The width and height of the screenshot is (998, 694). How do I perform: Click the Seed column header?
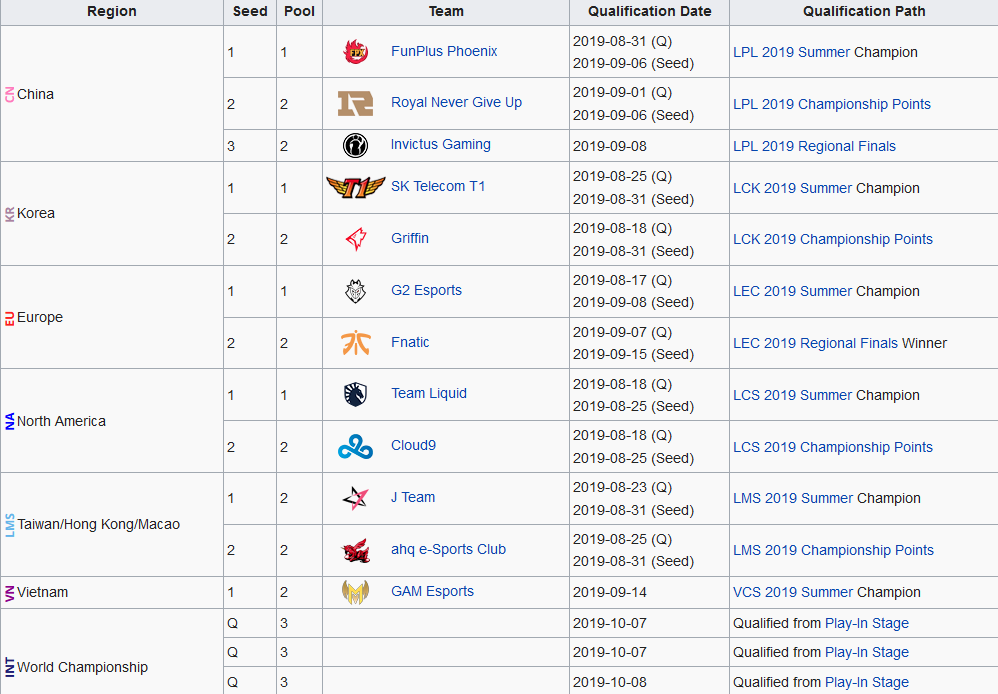pyautogui.click(x=249, y=12)
